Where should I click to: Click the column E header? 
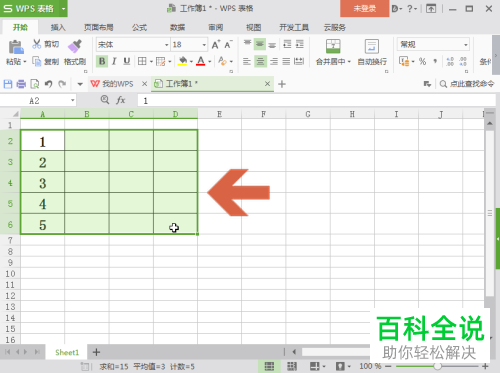pyautogui.click(x=219, y=114)
